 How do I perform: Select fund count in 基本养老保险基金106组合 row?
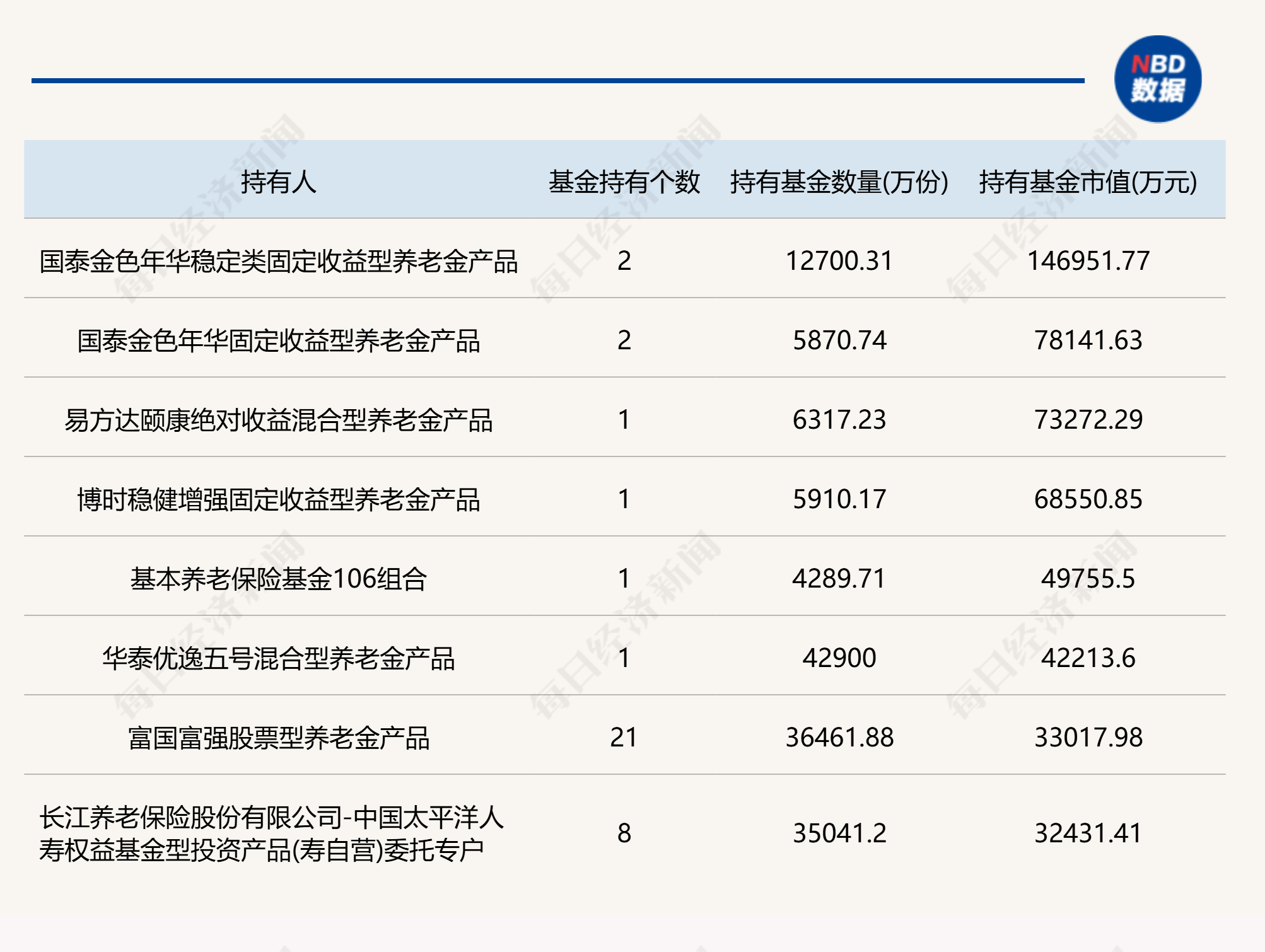click(x=624, y=579)
